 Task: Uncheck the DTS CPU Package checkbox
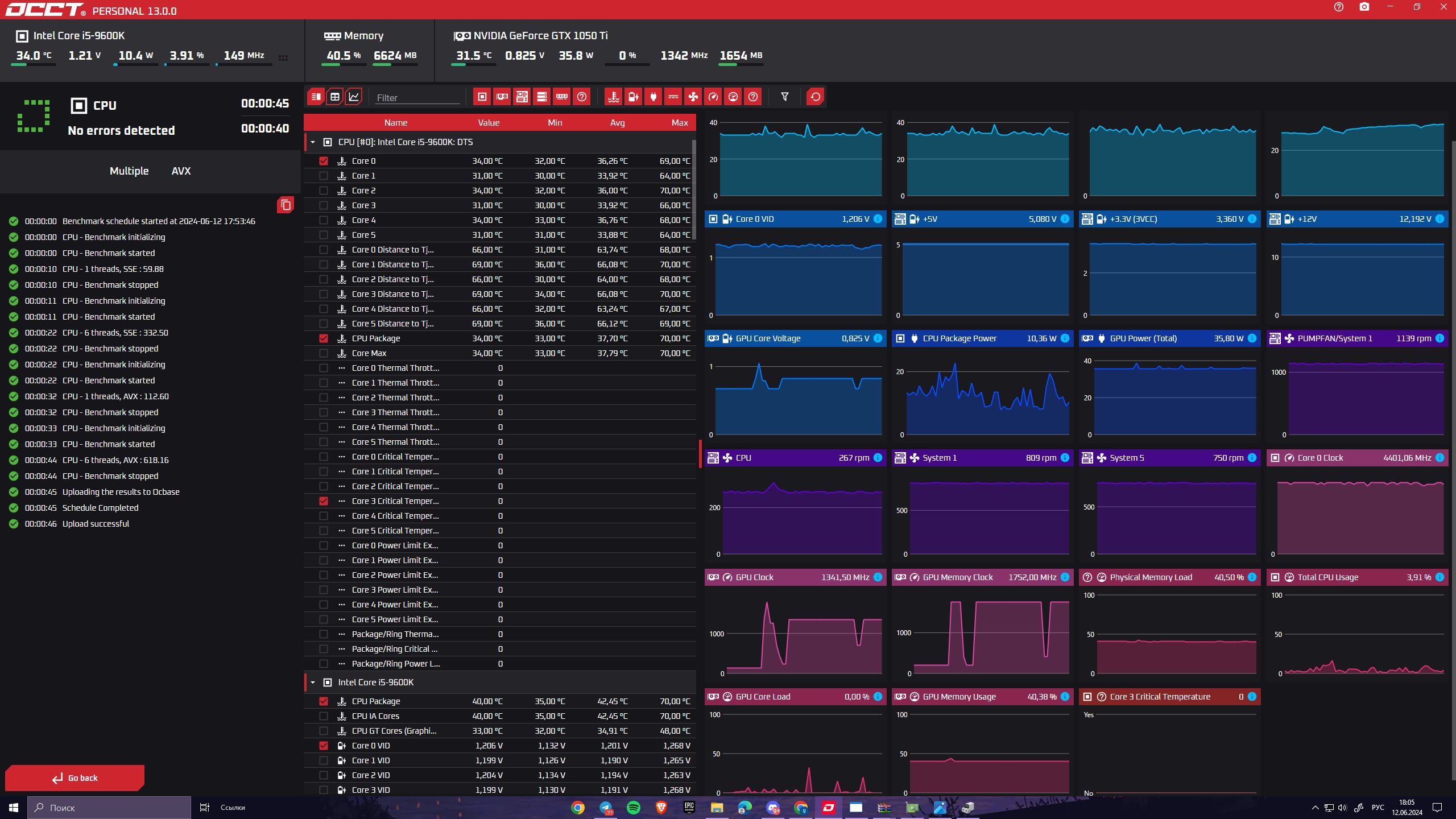(324, 338)
